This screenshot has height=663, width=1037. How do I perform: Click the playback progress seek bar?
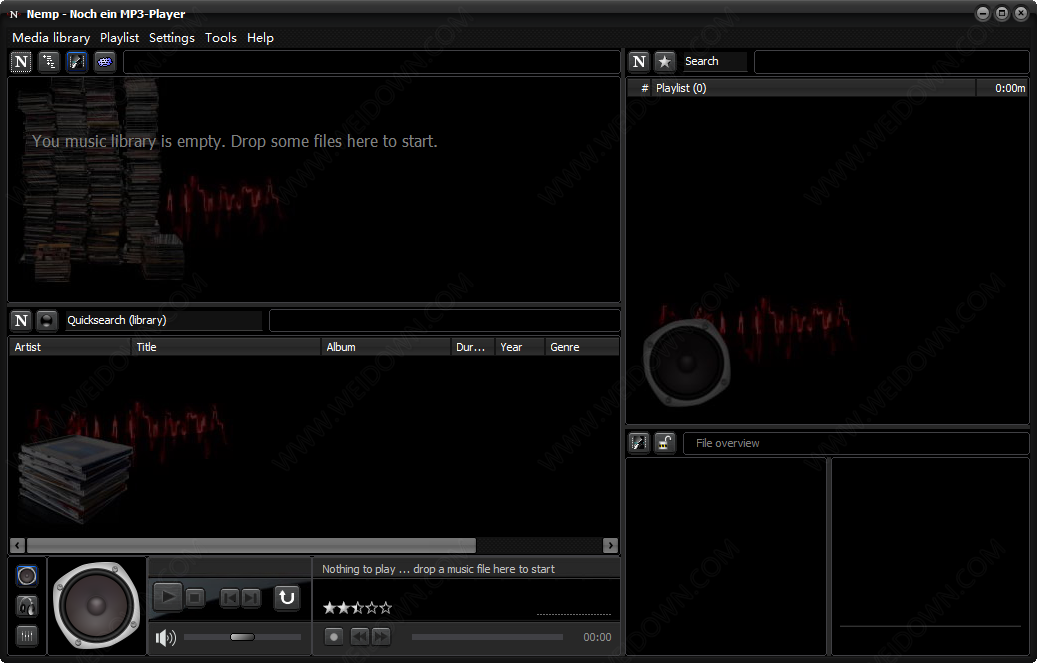[x=487, y=637]
